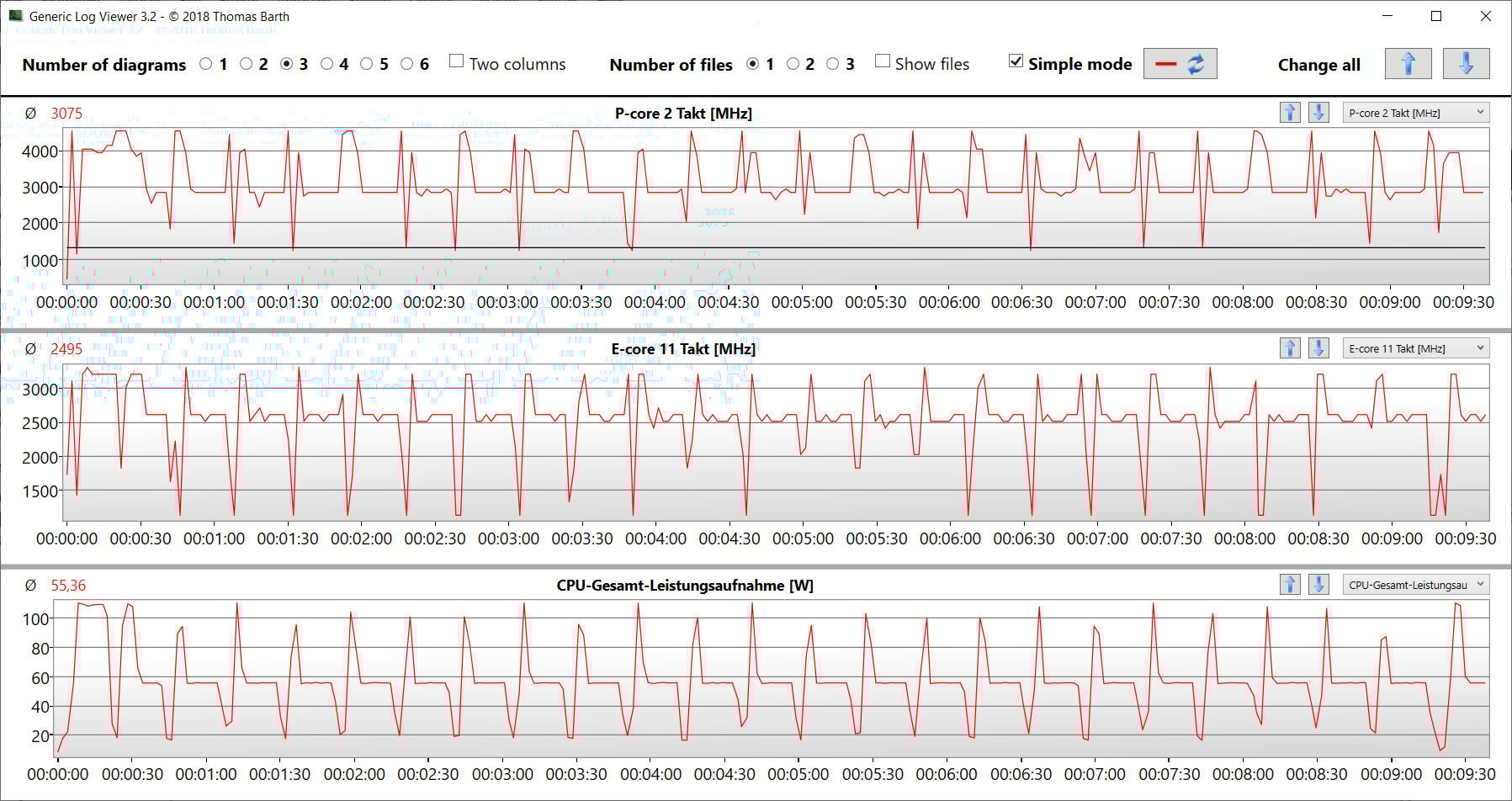Click the Generic Log Viewer app icon
The height and width of the screenshot is (801, 1512).
point(16,16)
